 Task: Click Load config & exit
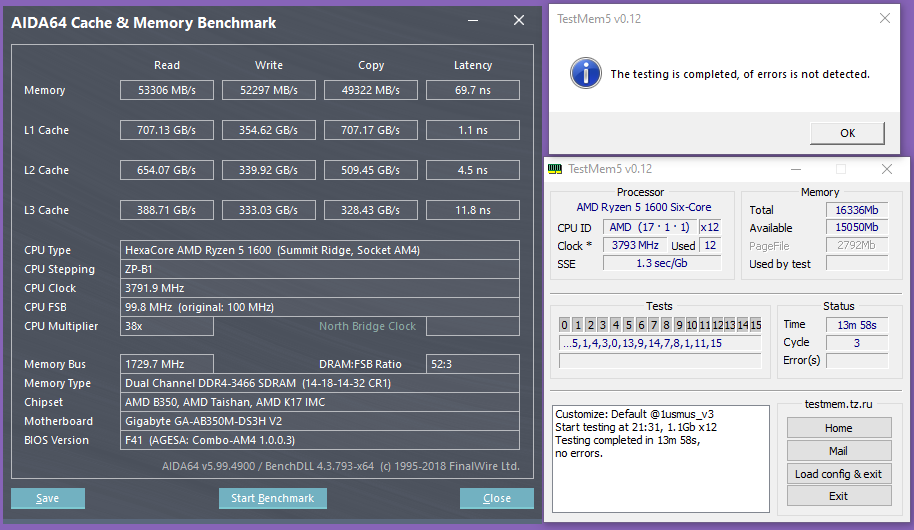(839, 473)
